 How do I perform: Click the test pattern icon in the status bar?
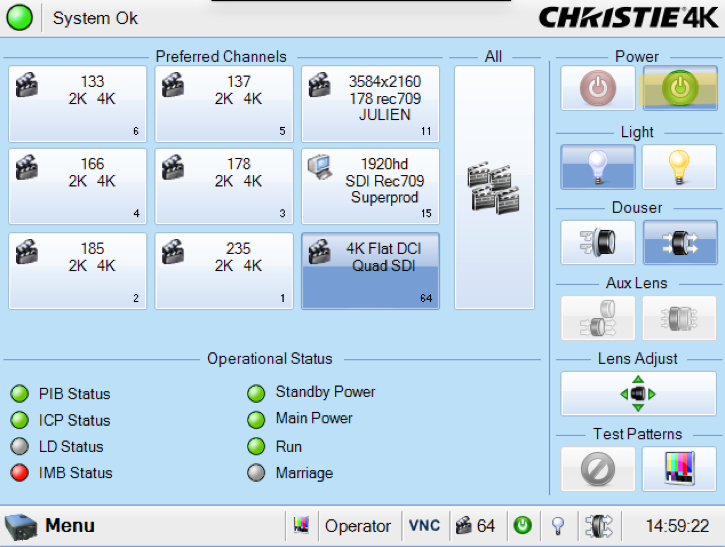[x=301, y=526]
